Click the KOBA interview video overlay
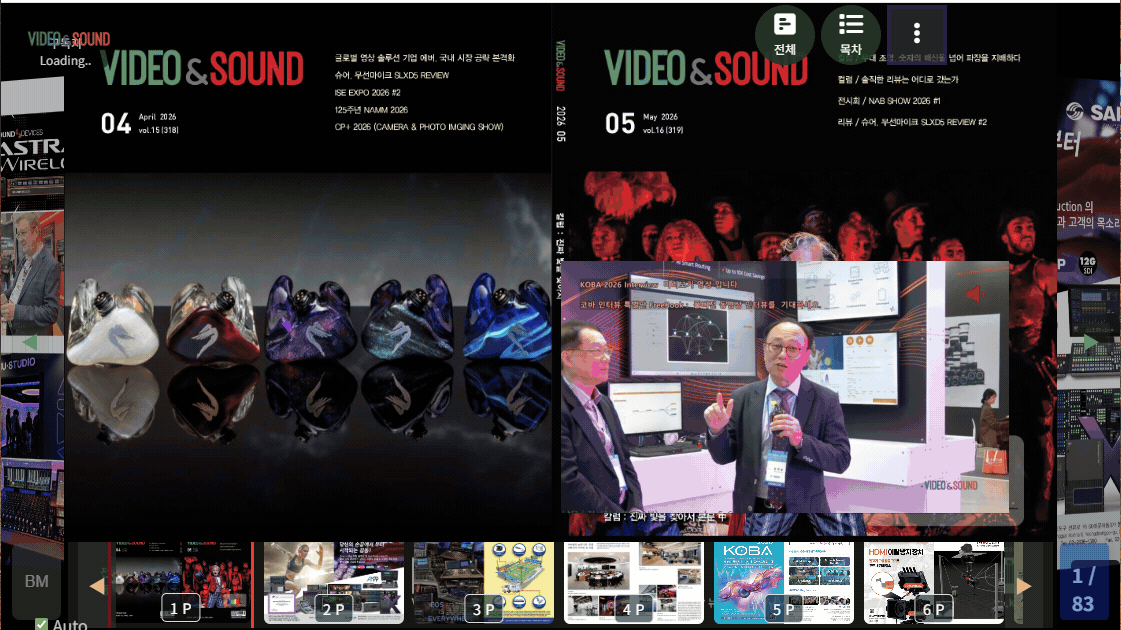 coord(784,386)
